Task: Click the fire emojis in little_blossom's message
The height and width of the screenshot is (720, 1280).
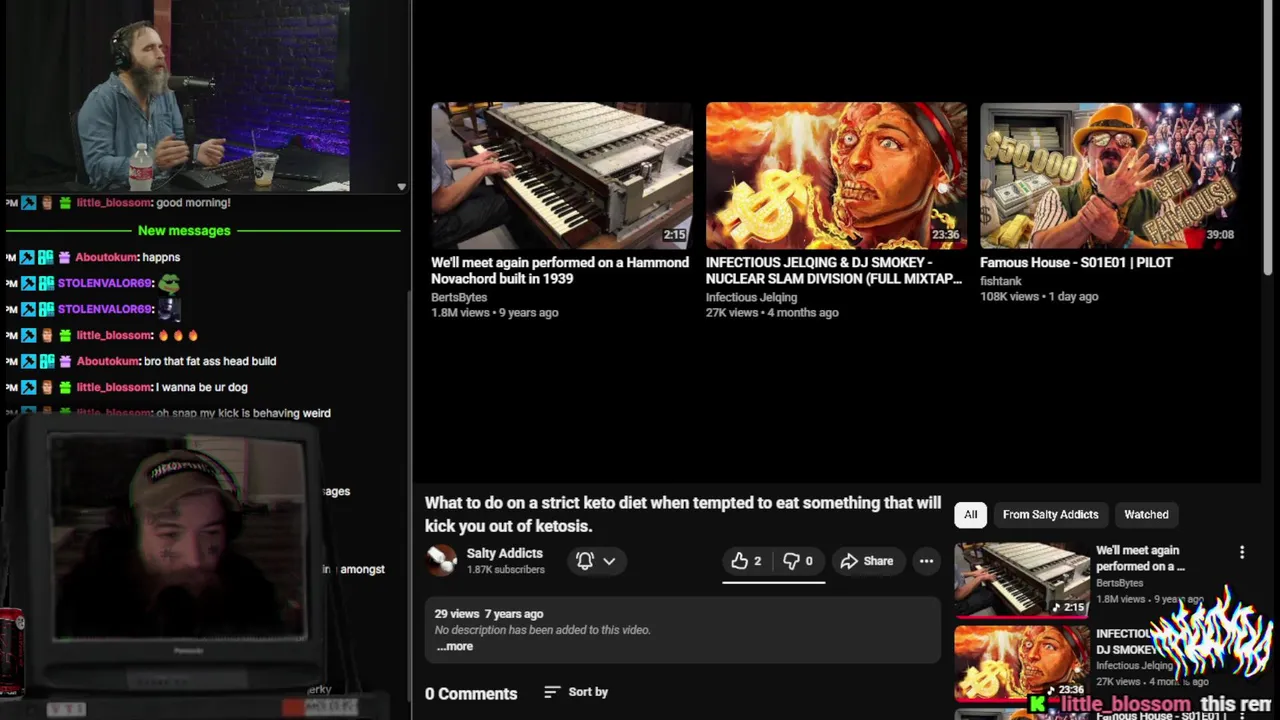Action: coord(178,335)
